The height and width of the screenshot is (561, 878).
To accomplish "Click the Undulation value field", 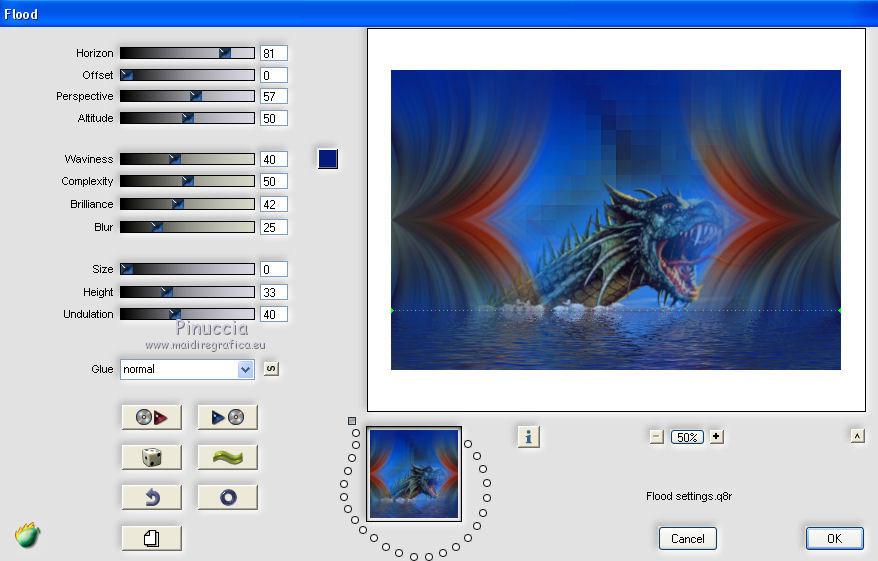I will (274, 315).
